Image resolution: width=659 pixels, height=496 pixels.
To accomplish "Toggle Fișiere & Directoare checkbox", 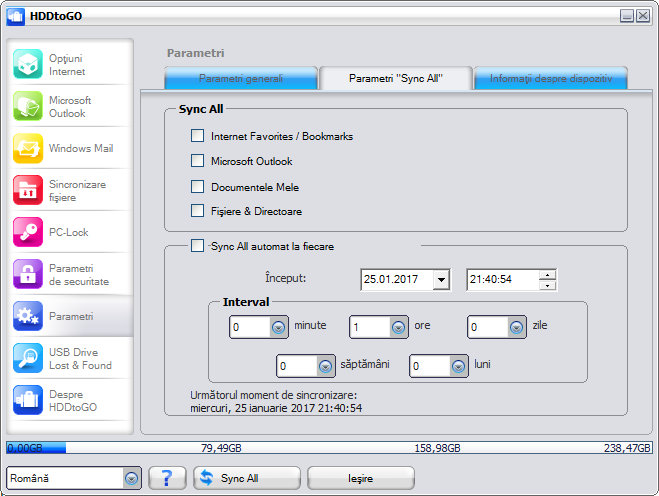I will (198, 210).
